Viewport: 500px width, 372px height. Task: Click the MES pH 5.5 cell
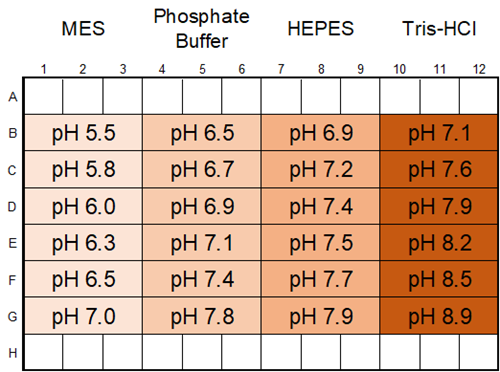[x=83, y=133]
